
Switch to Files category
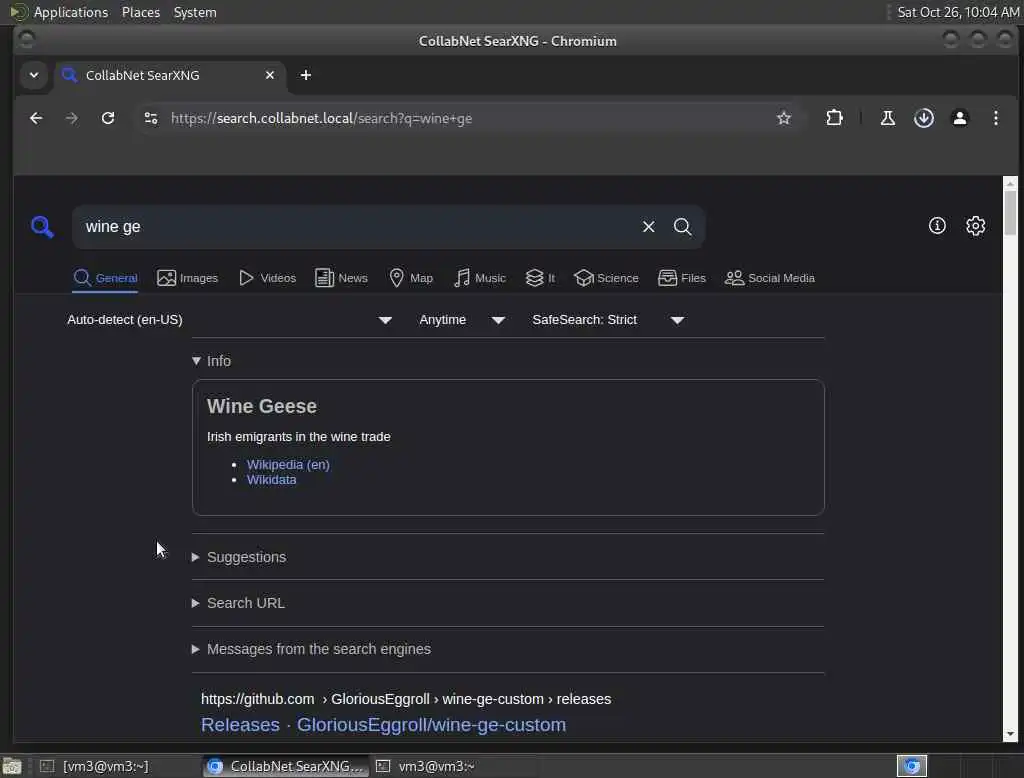[x=682, y=278]
